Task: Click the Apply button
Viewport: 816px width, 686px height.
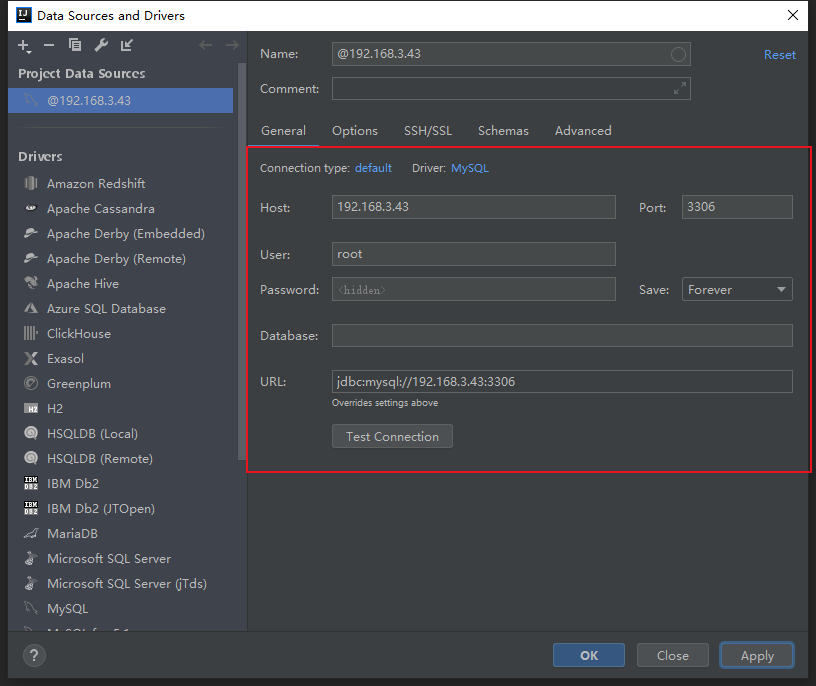Action: point(757,655)
